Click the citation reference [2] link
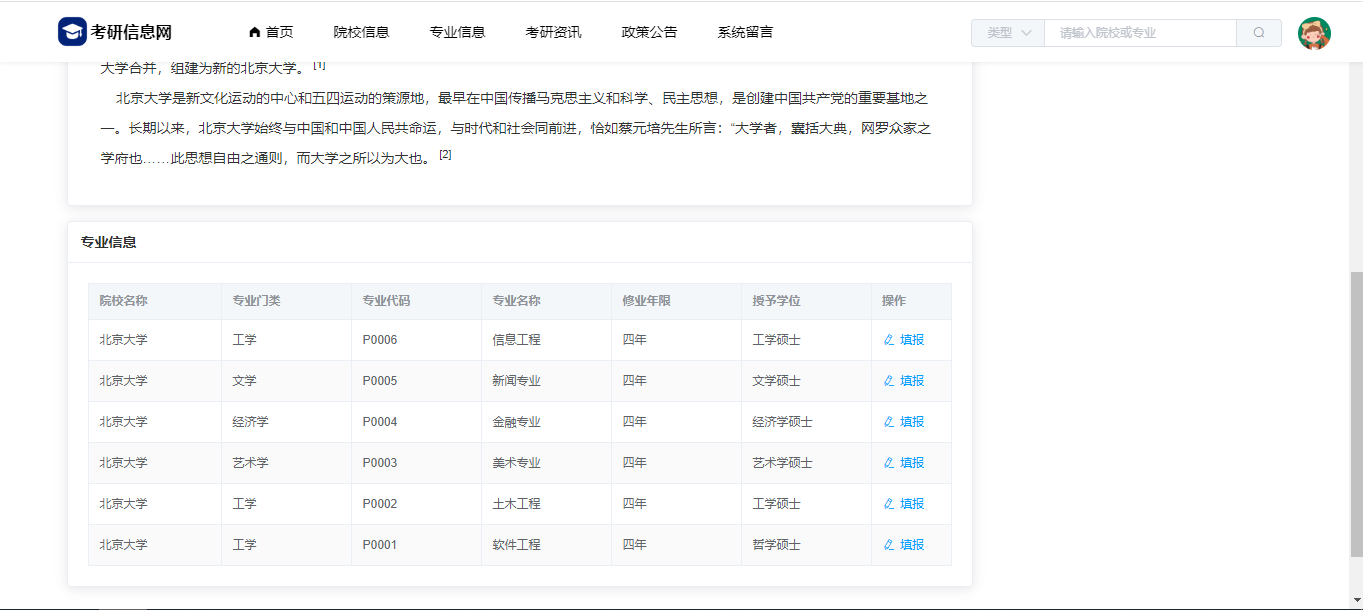This screenshot has height=610, width=1363. click(445, 154)
